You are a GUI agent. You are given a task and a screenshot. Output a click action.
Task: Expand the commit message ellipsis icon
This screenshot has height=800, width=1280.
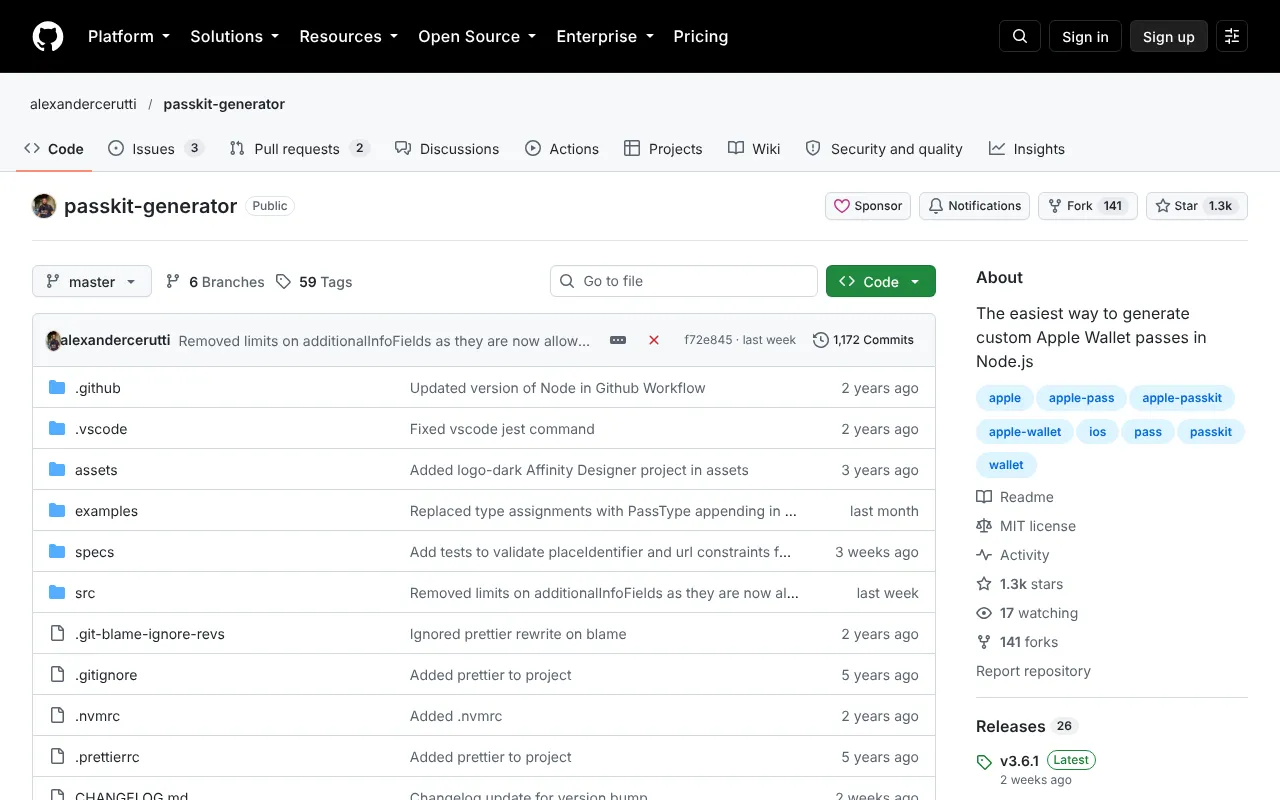click(x=618, y=340)
